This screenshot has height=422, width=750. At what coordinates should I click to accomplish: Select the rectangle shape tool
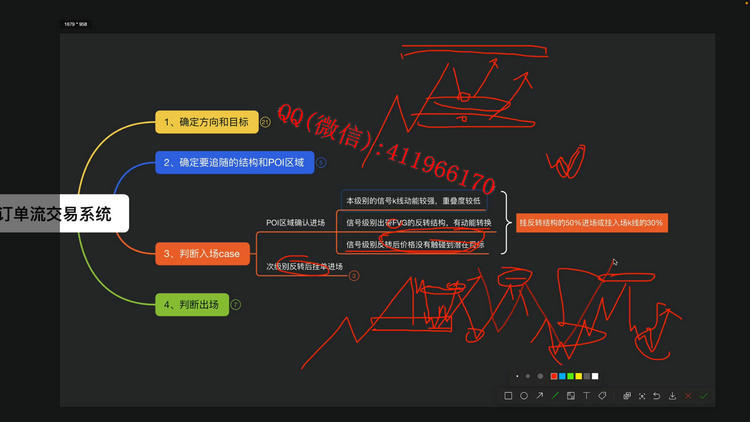click(508, 396)
